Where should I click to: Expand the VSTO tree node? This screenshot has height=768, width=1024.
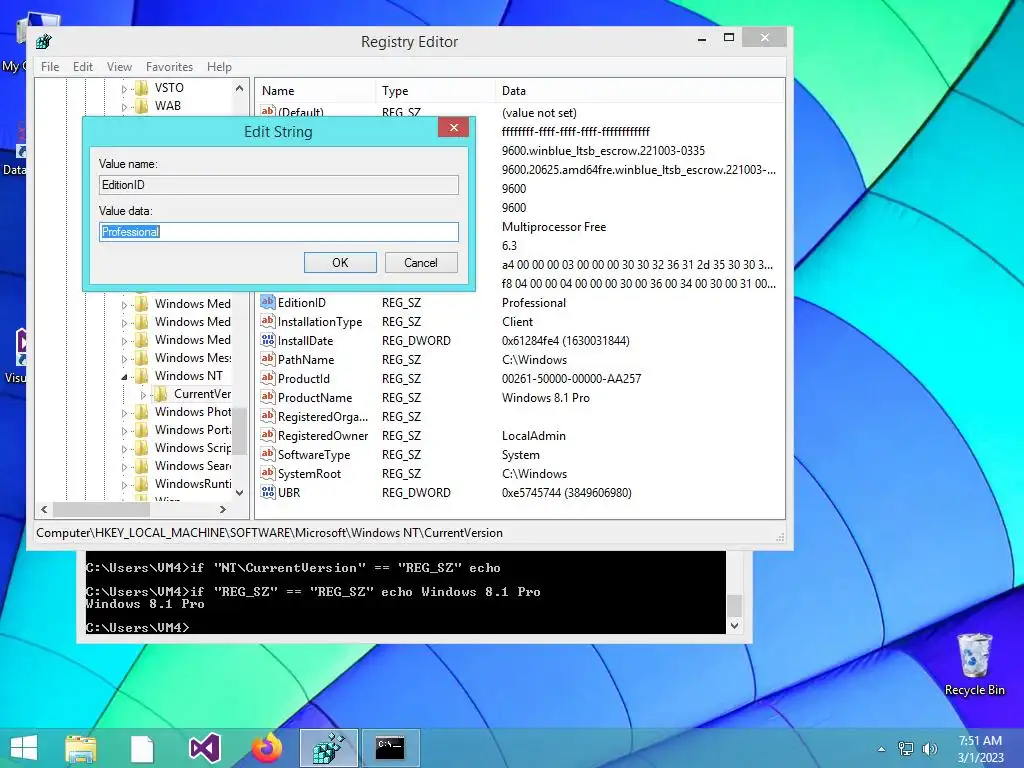click(x=124, y=88)
